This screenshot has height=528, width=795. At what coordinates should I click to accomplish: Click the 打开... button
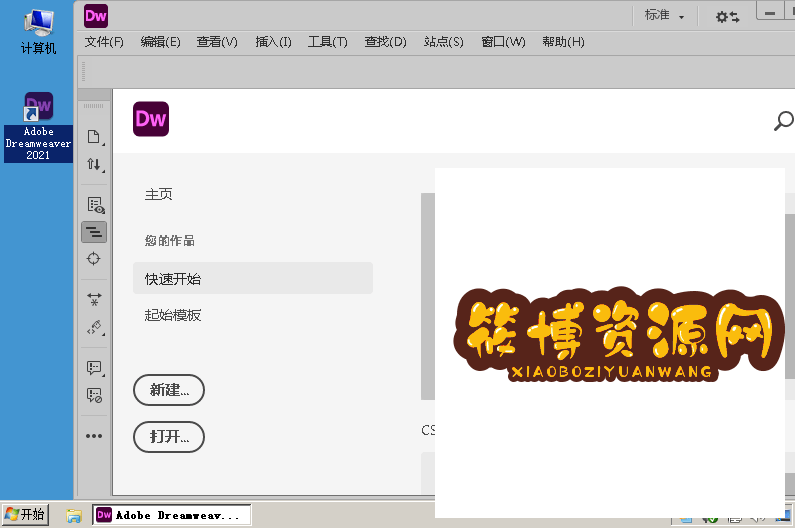(169, 437)
